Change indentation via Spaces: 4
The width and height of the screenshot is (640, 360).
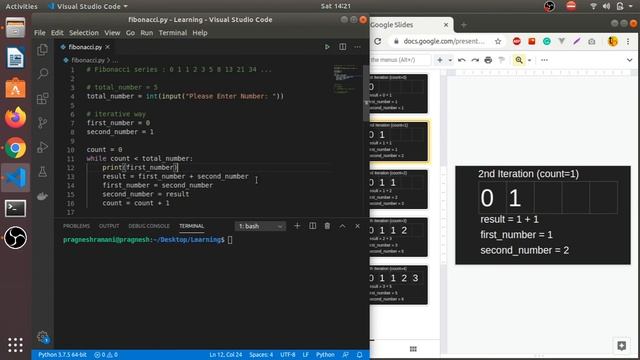point(261,355)
